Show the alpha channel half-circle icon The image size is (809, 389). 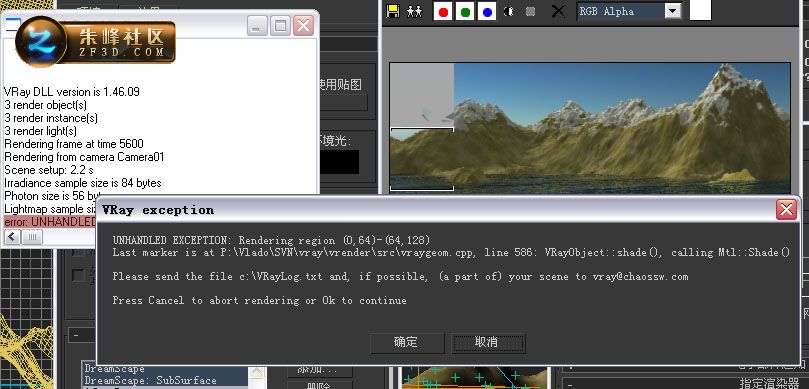pos(509,11)
